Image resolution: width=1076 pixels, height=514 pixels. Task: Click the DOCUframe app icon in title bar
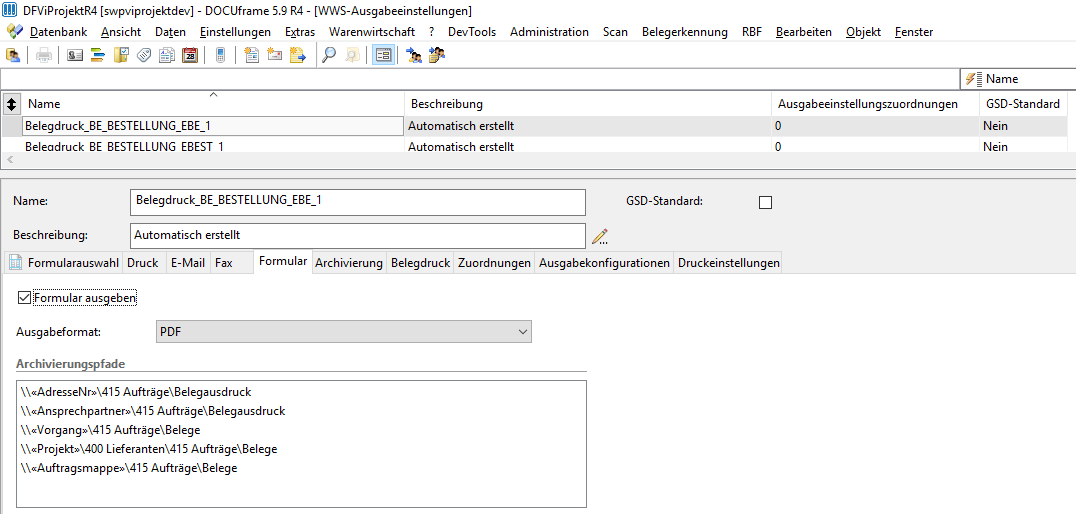(10, 10)
